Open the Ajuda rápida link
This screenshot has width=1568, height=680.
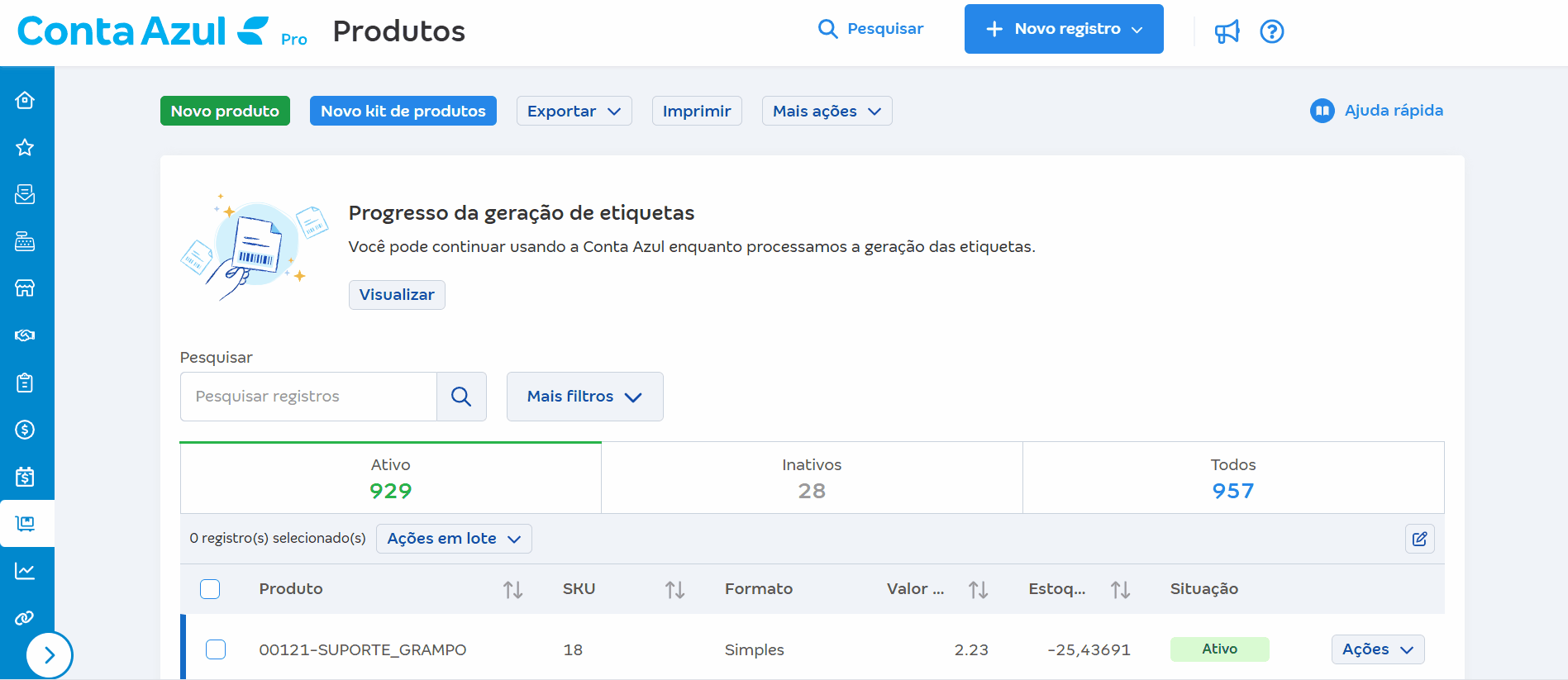point(1394,111)
